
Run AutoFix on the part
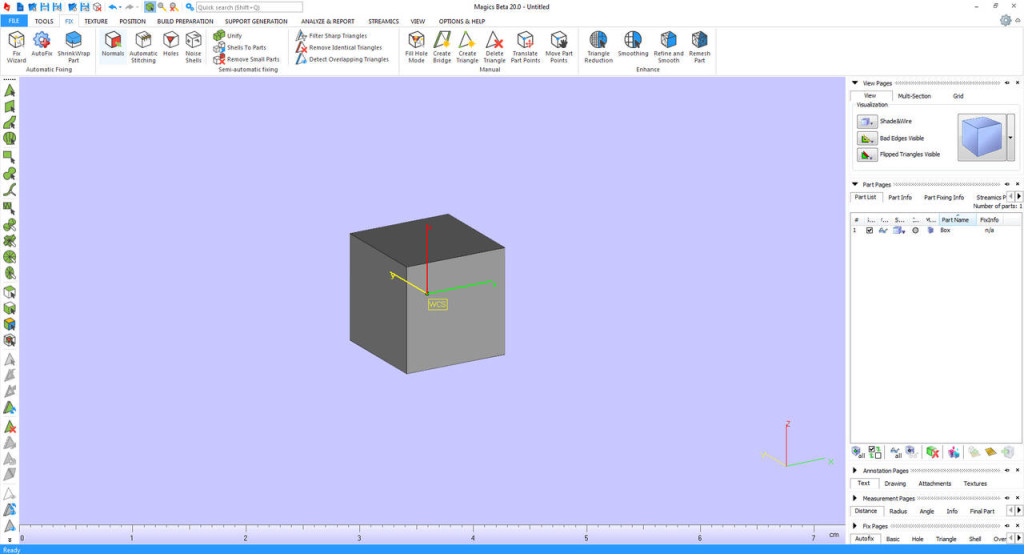coord(41,46)
